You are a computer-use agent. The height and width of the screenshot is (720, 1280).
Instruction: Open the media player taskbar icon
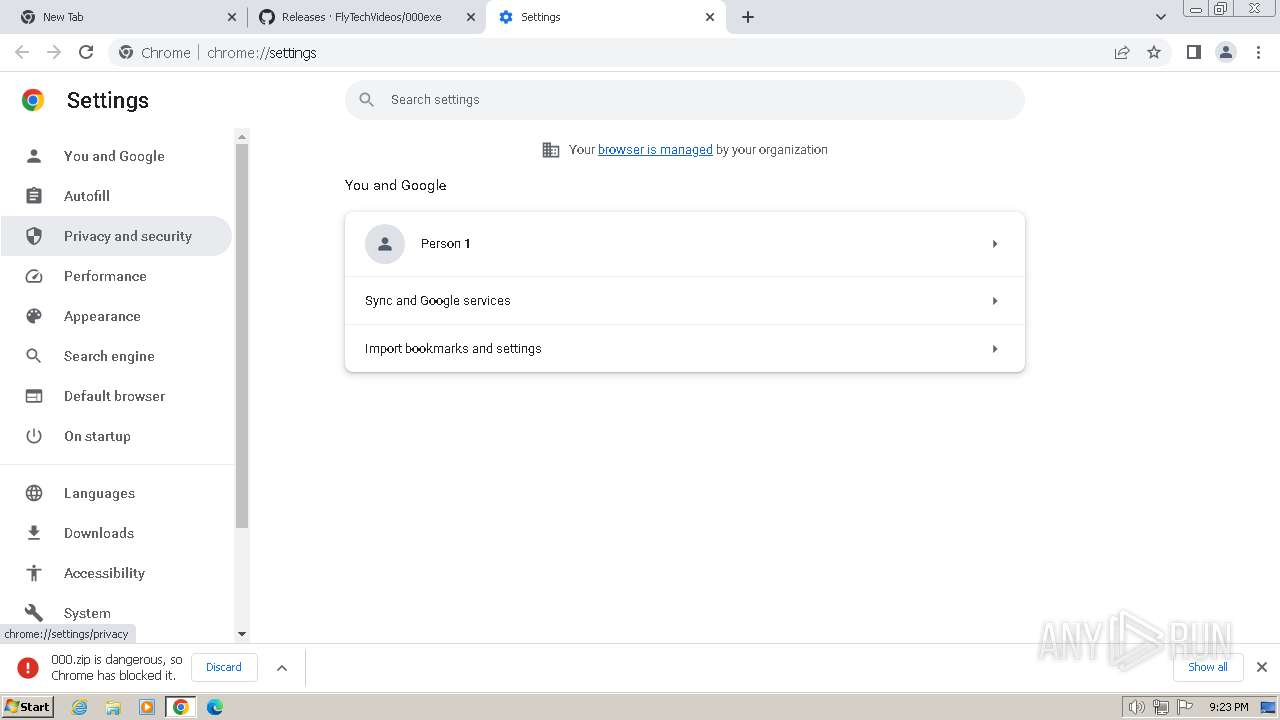[147, 707]
